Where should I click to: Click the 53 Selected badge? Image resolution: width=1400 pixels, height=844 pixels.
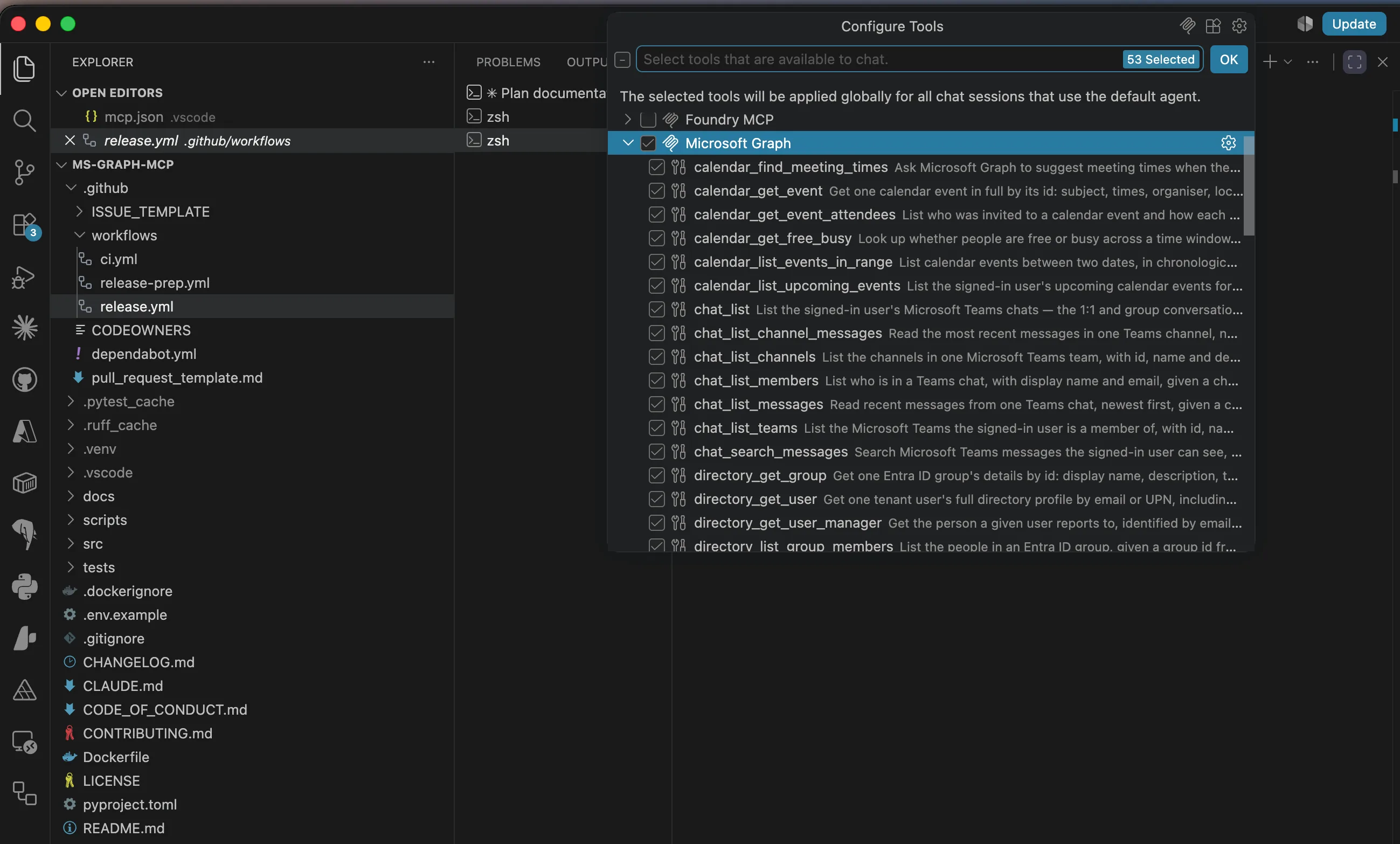point(1160,60)
